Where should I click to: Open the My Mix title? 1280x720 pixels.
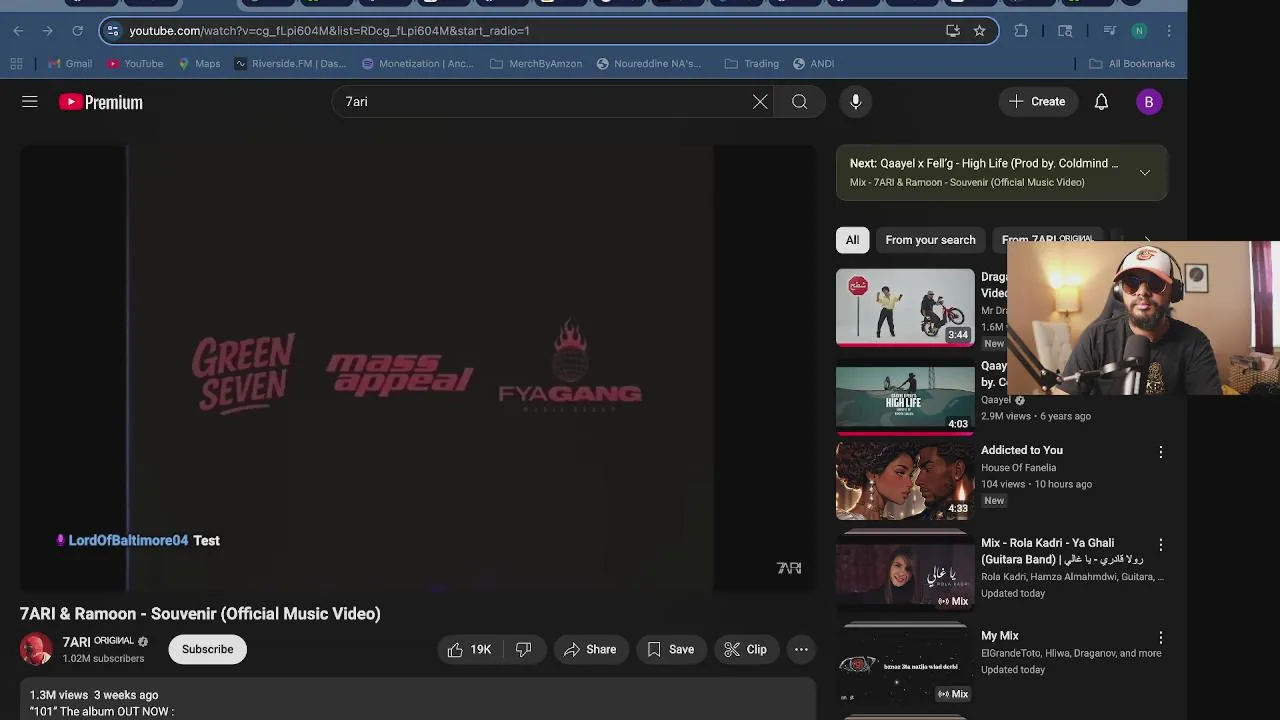1000,636
